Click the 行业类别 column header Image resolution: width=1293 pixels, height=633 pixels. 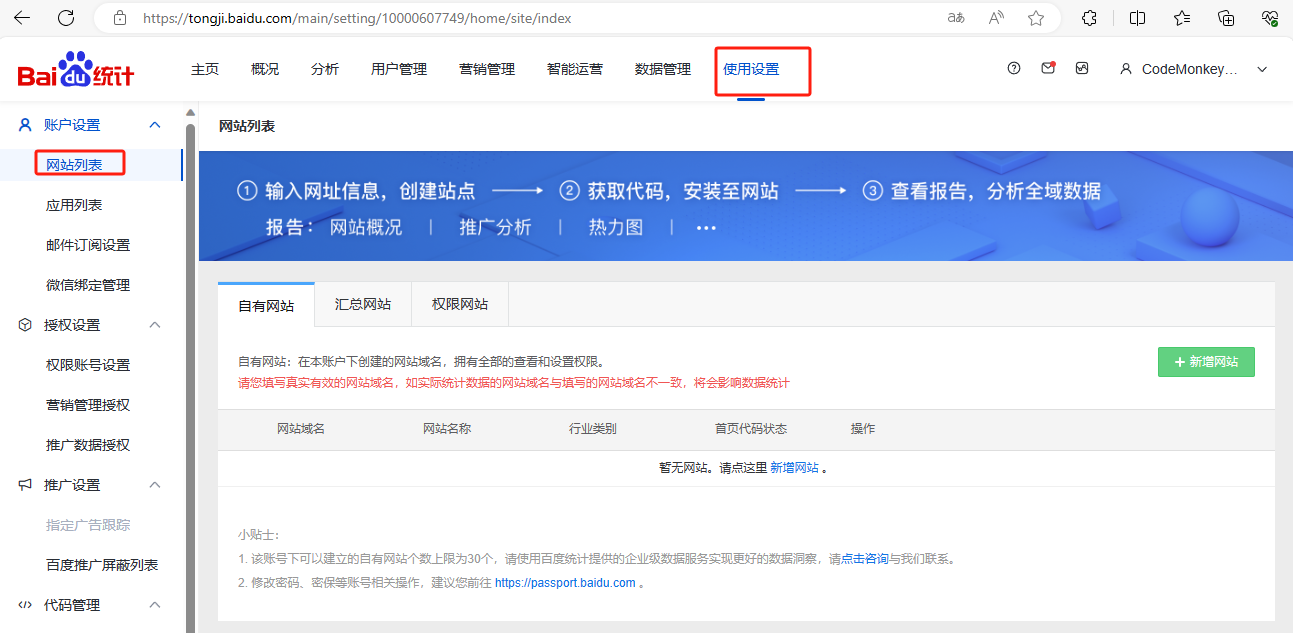click(x=593, y=429)
